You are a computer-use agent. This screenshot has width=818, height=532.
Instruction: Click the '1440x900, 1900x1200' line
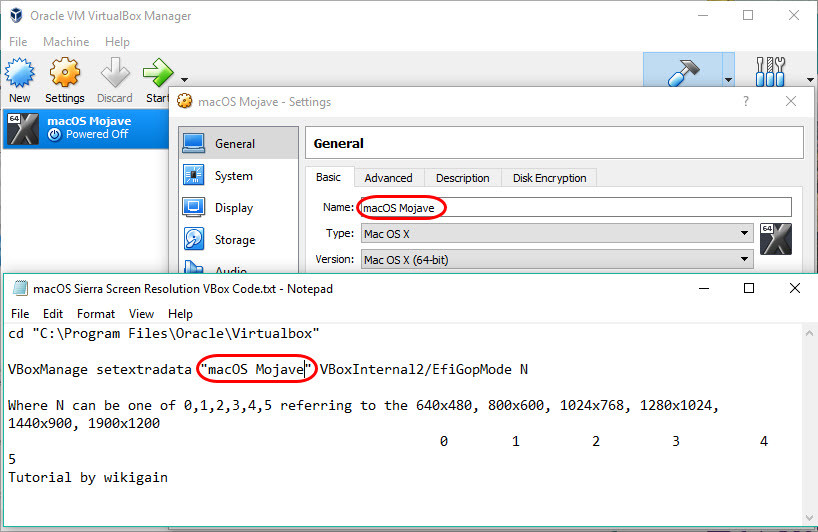(84, 423)
